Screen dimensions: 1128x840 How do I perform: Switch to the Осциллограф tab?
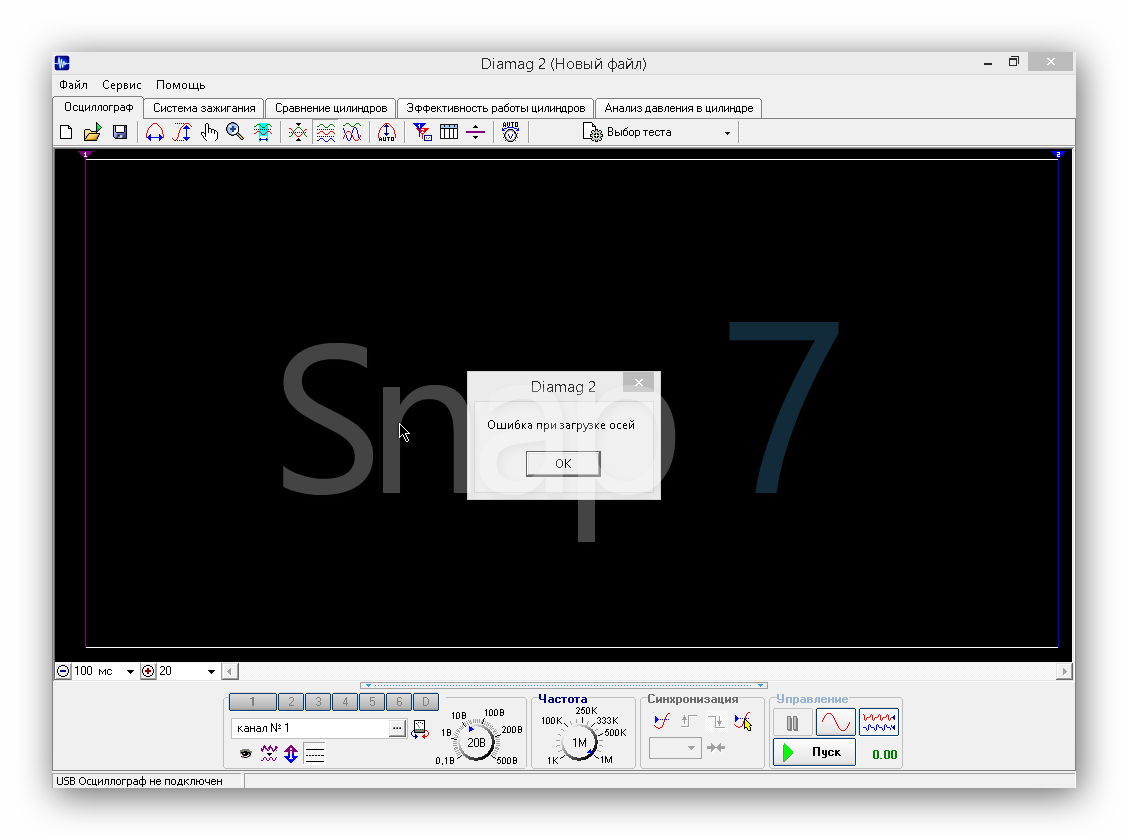click(x=99, y=107)
